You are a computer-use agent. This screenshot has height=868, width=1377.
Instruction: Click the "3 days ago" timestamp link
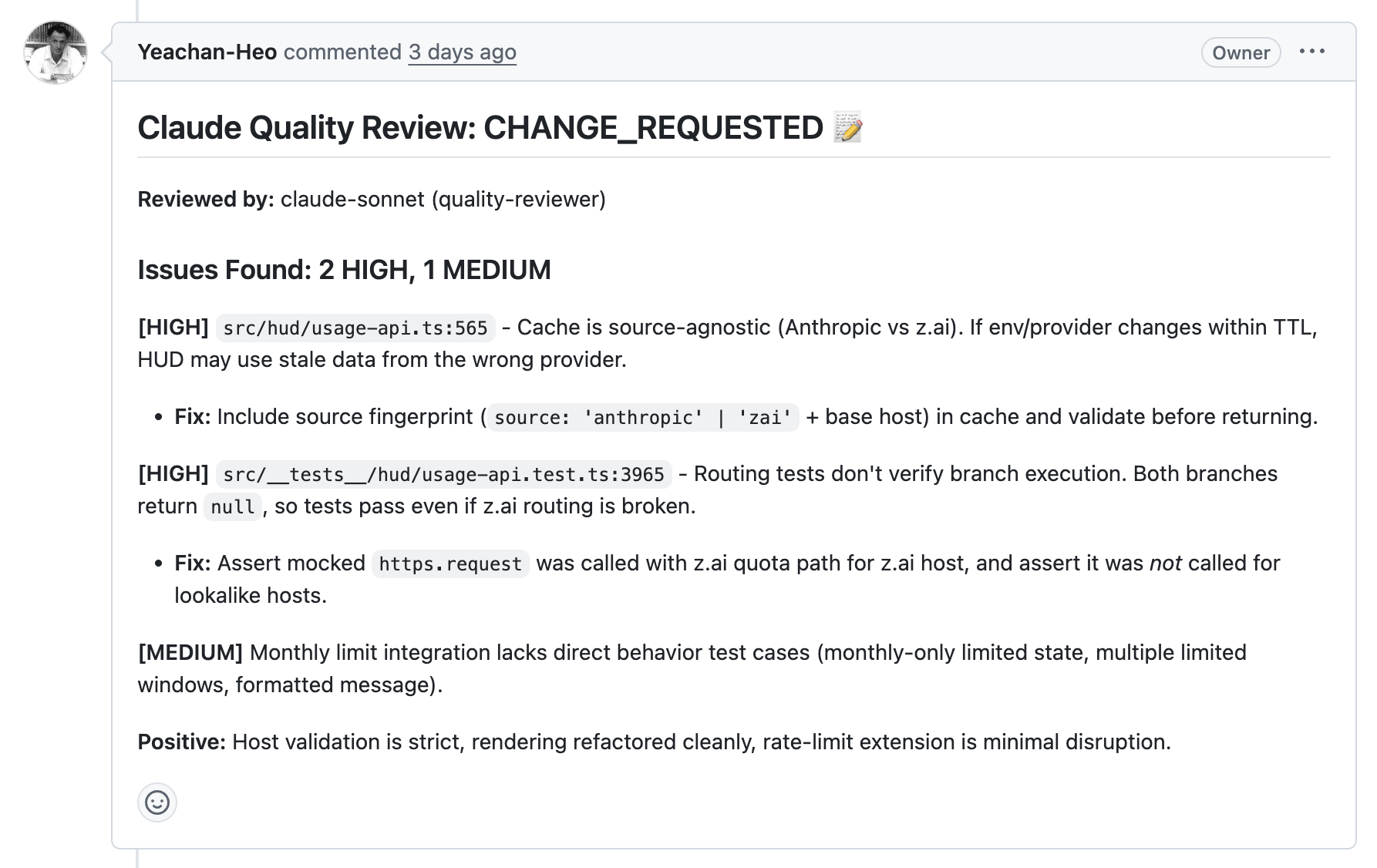(x=462, y=52)
